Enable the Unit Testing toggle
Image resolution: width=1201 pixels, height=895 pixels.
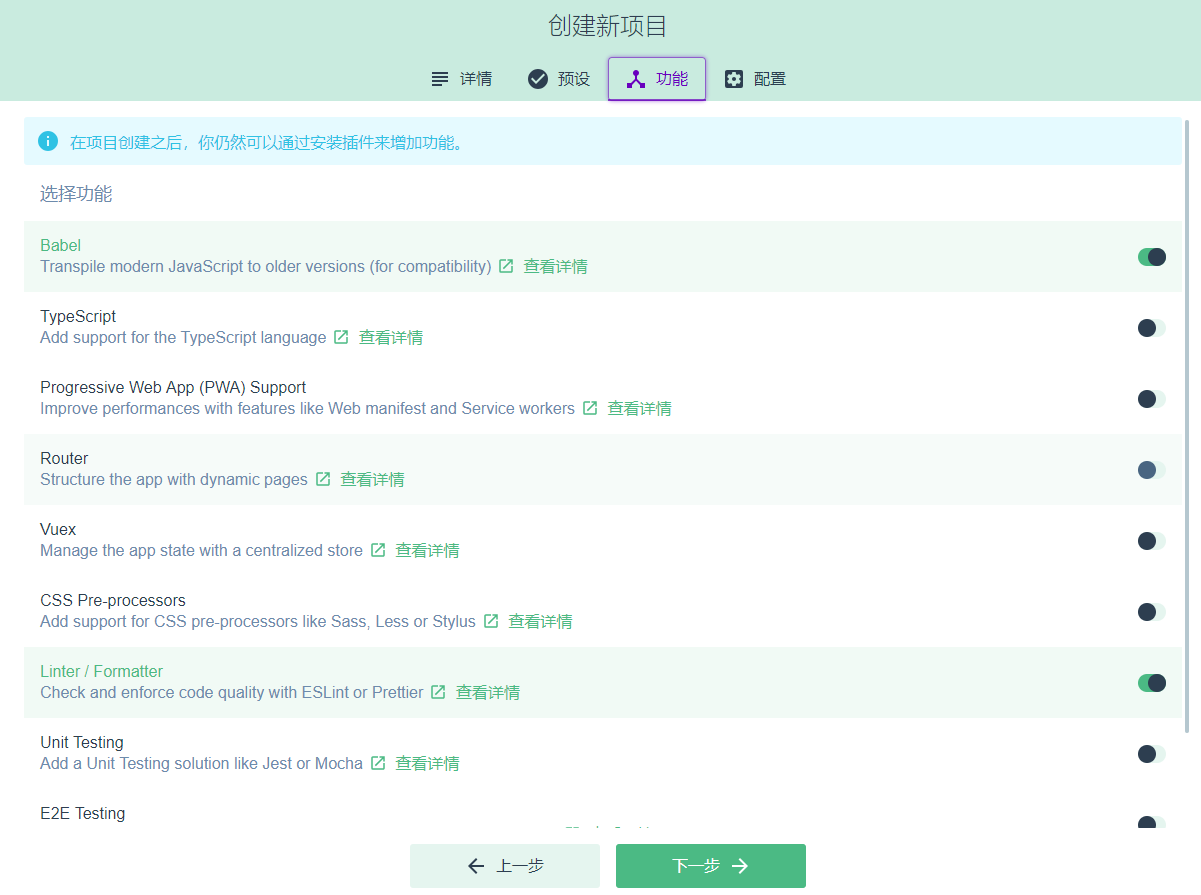click(x=1152, y=754)
